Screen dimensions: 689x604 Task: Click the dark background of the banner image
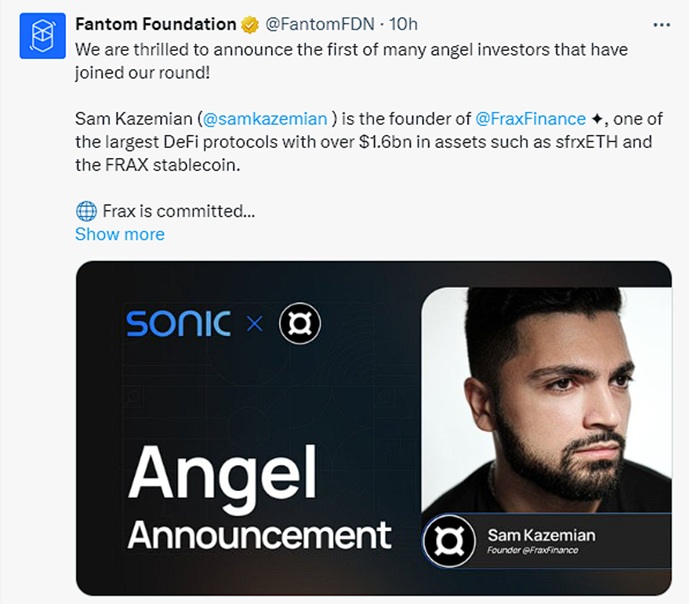(x=250, y=400)
